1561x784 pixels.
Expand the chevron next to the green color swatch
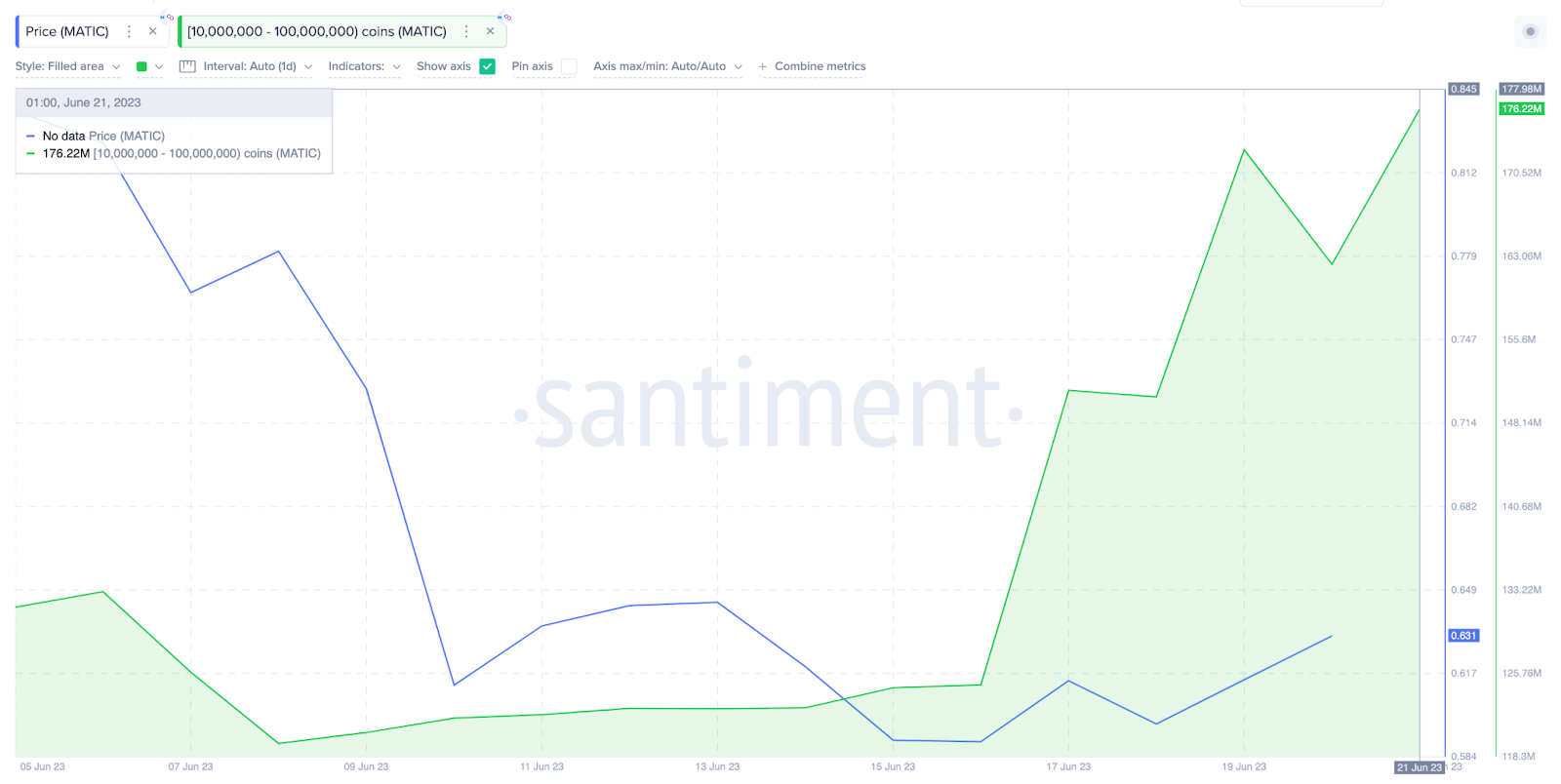pyautogui.click(x=159, y=66)
